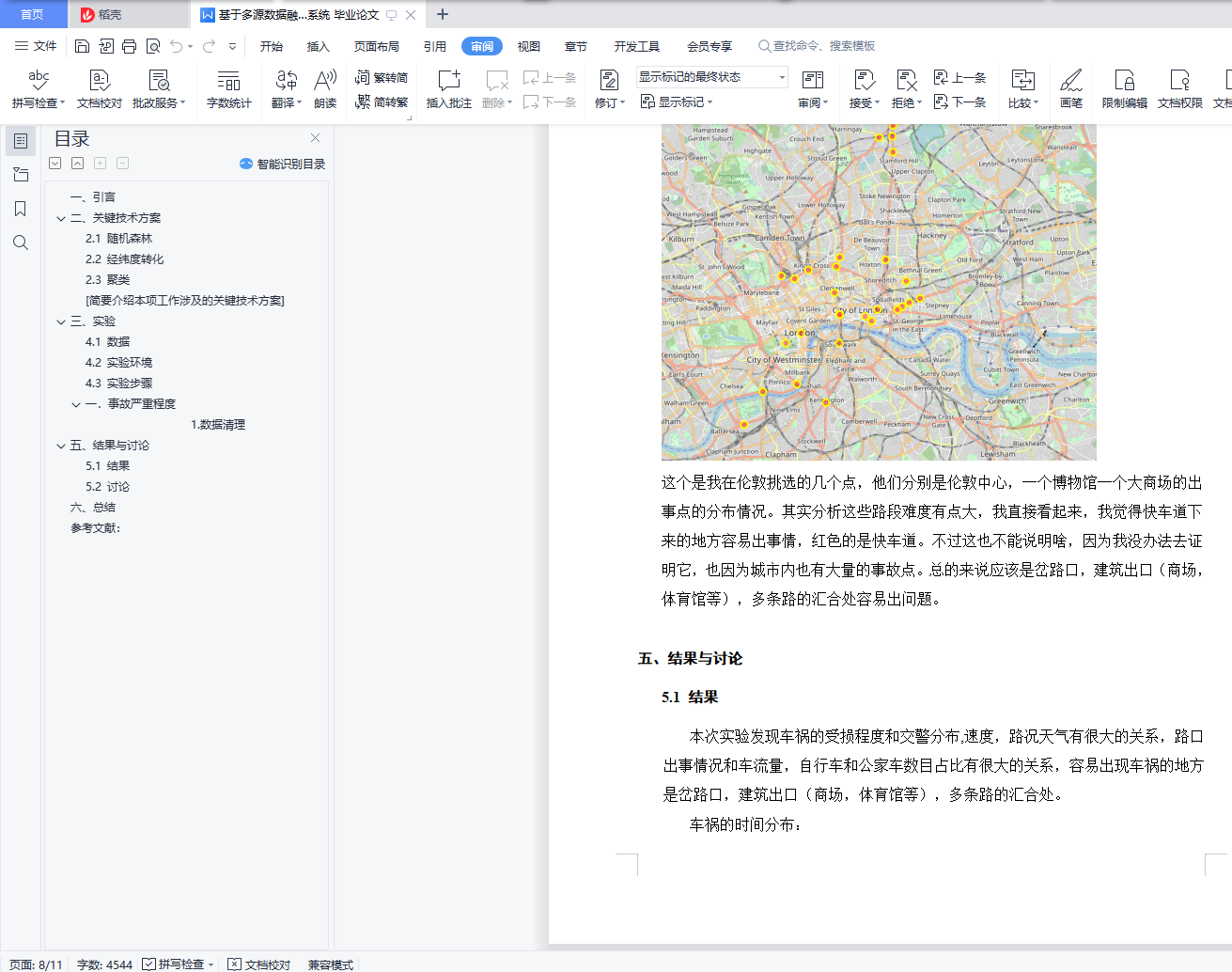Switch to the 视图 ribbon tab
This screenshot has width=1232, height=972.
[x=528, y=46]
